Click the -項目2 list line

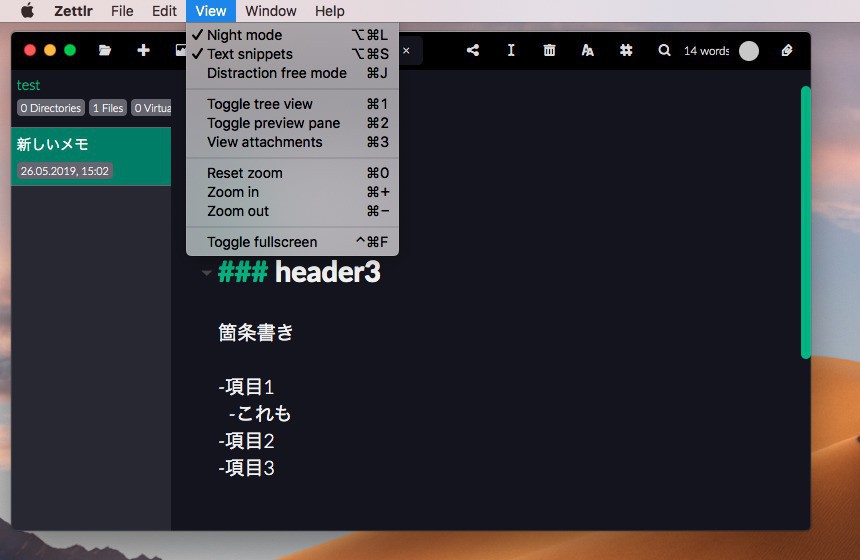pos(246,440)
